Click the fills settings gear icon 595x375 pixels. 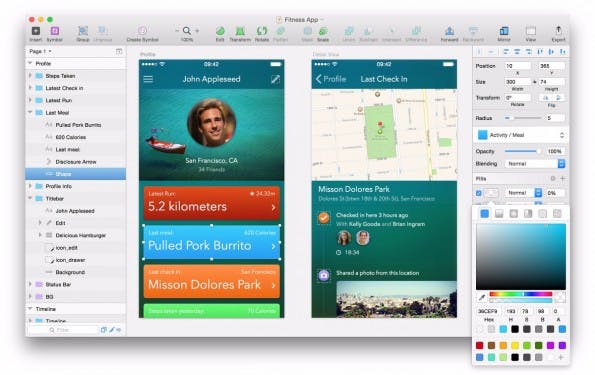(x=553, y=178)
